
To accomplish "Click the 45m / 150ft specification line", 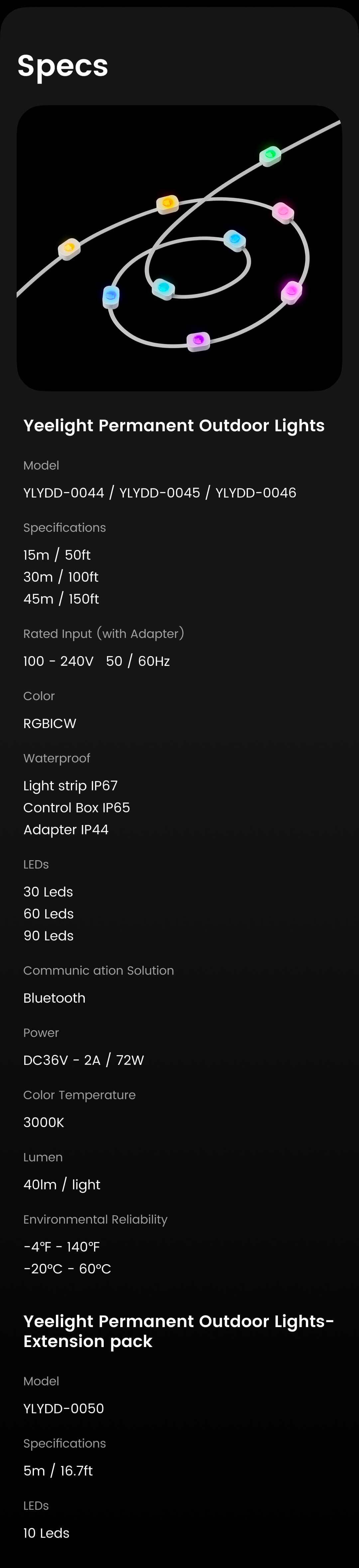I will pyautogui.click(x=61, y=598).
